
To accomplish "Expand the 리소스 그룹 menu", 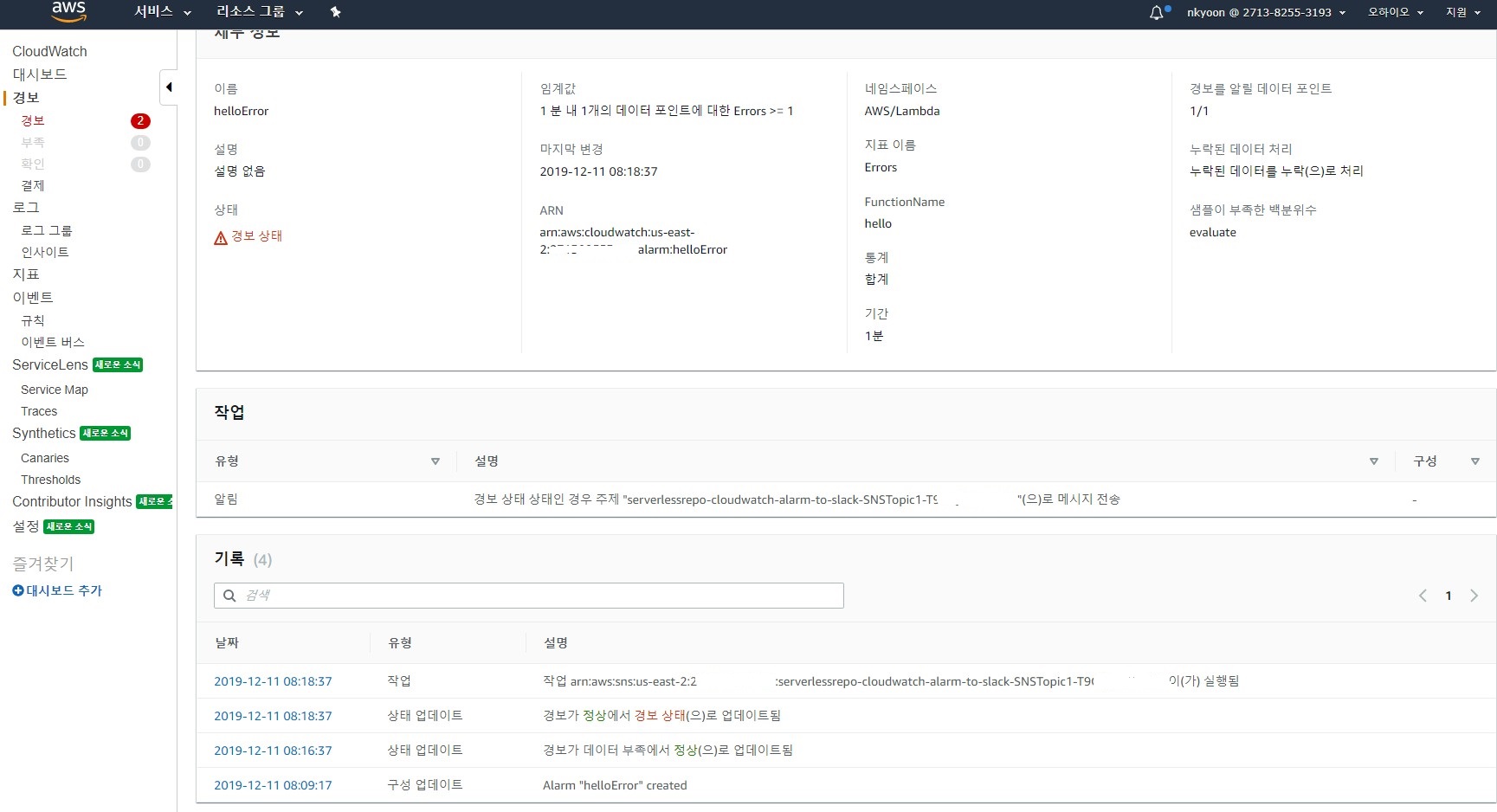I will (x=260, y=12).
